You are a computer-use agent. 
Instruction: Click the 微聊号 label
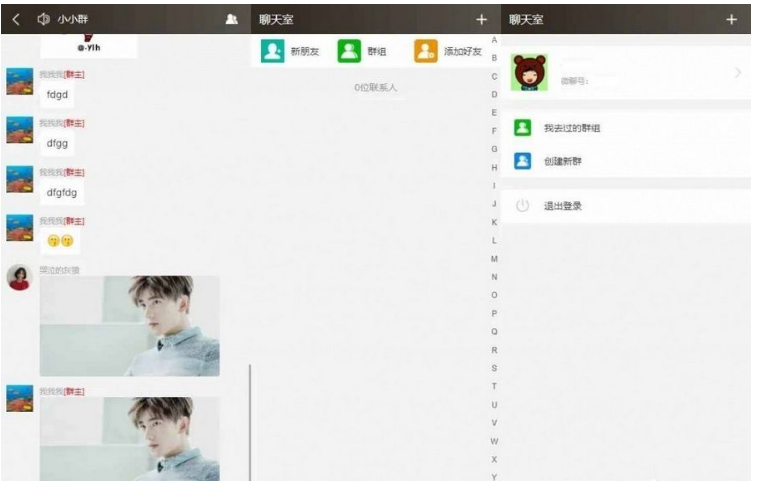click(574, 81)
